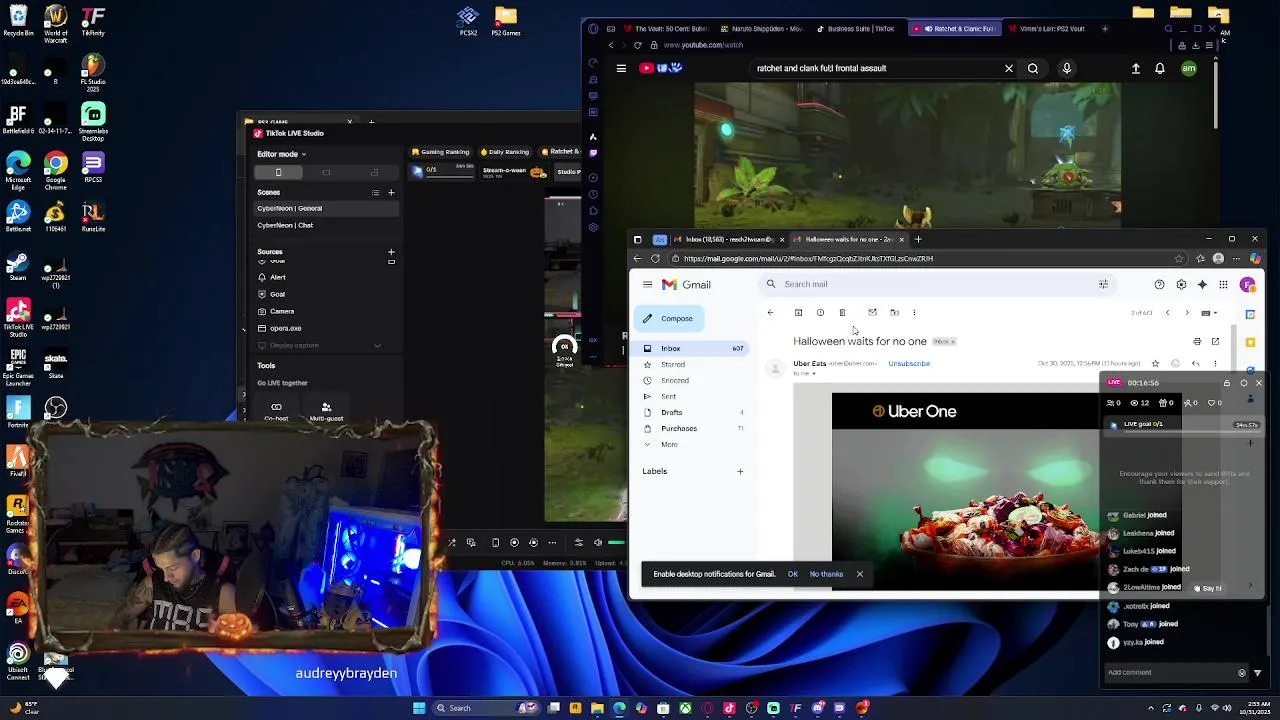Viewport: 1280px width, 720px height.
Task: Open Google Chrome desktop shortcut
Action: tap(56, 170)
